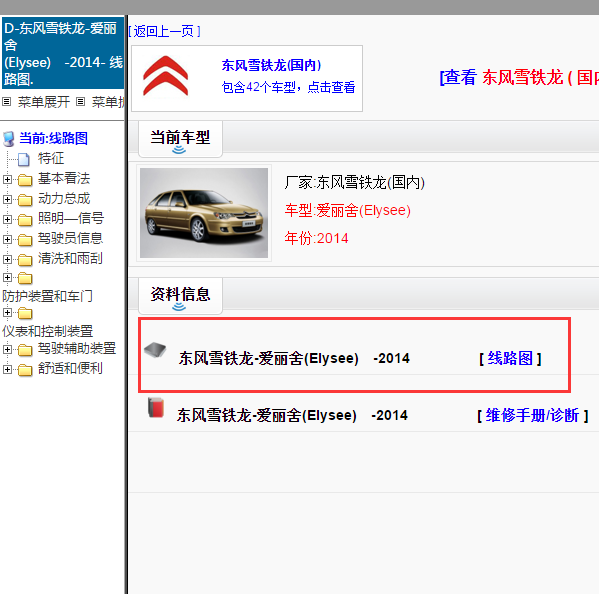
Task: Click the gray chip icon beside 线路图 row
Action: [155, 350]
